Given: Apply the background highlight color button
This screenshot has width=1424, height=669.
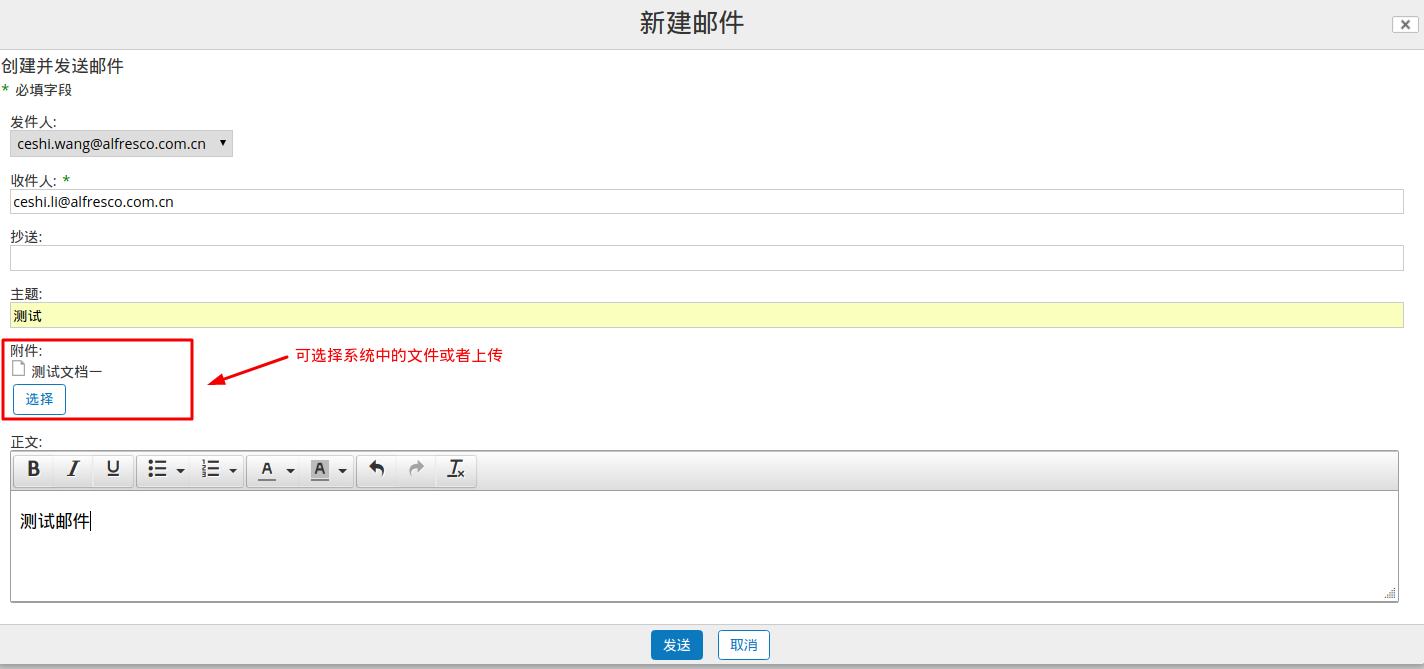Looking at the screenshot, I should [x=319, y=469].
